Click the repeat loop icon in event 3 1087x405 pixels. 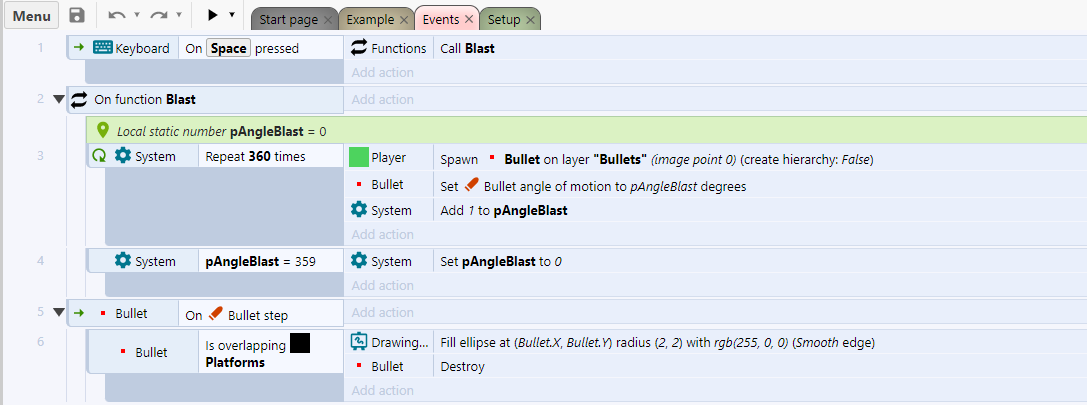click(x=98, y=157)
